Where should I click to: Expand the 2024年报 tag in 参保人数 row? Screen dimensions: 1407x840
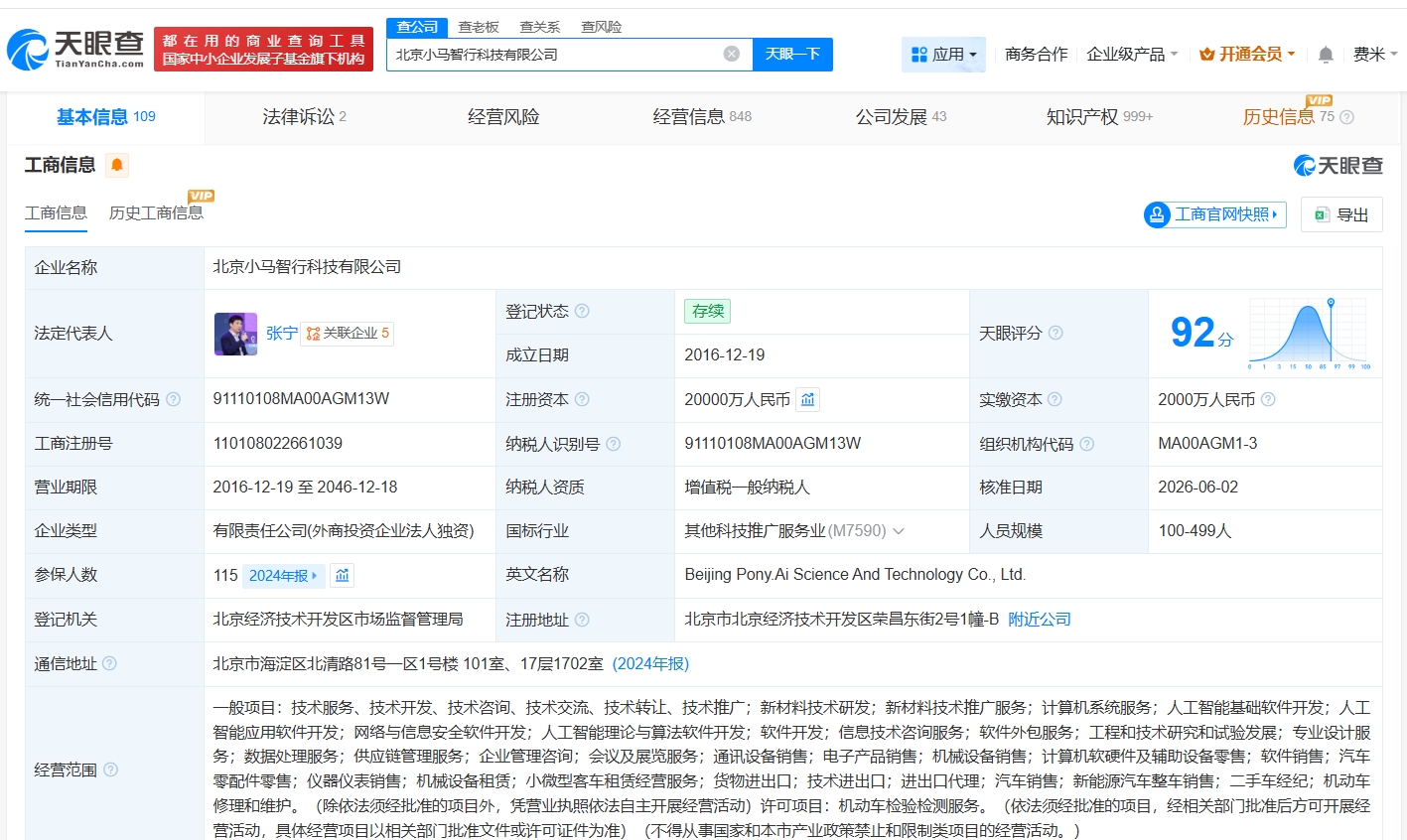pos(283,575)
